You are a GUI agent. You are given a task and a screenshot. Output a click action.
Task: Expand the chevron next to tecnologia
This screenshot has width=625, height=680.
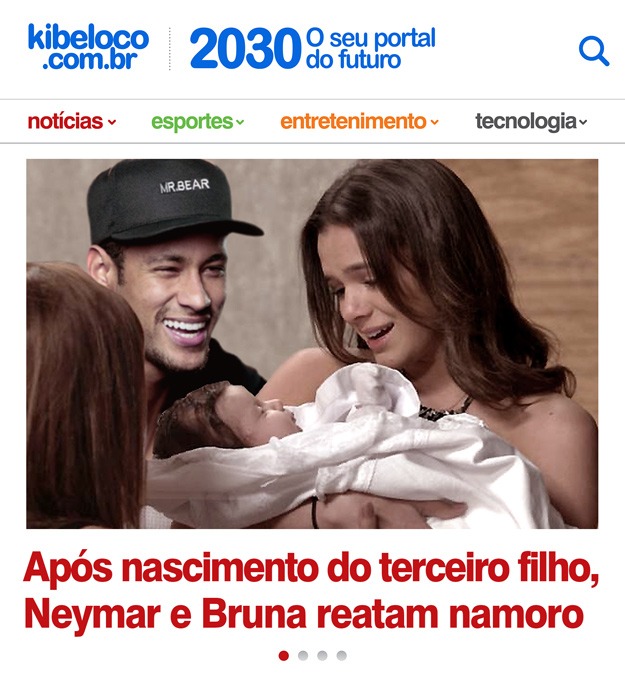coord(583,122)
